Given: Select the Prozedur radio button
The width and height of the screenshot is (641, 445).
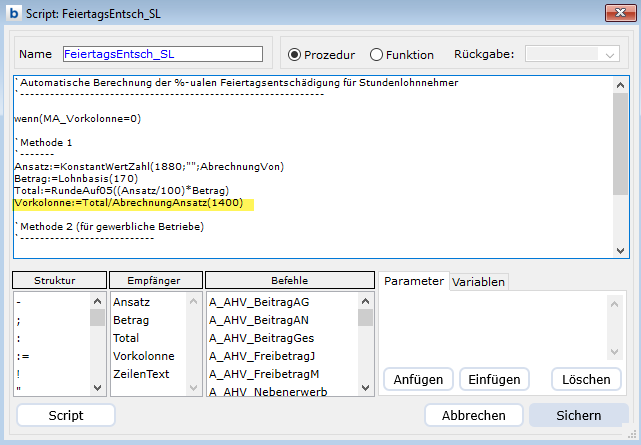Looking at the screenshot, I should (x=294, y=55).
